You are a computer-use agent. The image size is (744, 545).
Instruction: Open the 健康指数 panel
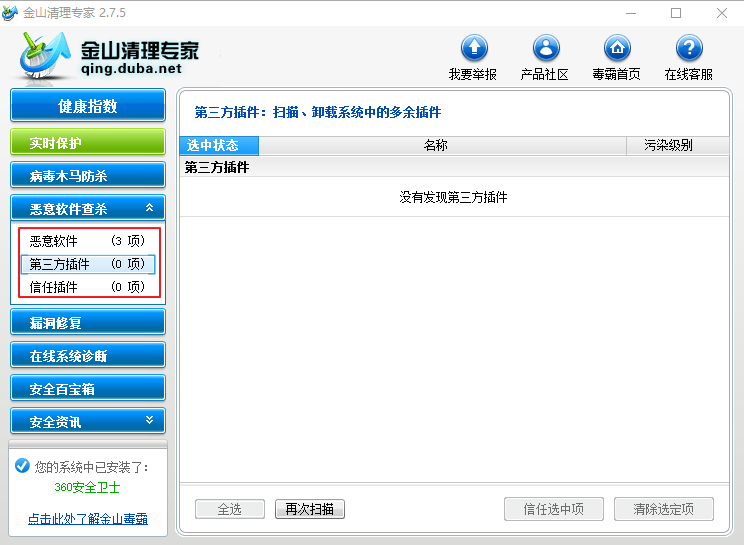(x=88, y=105)
